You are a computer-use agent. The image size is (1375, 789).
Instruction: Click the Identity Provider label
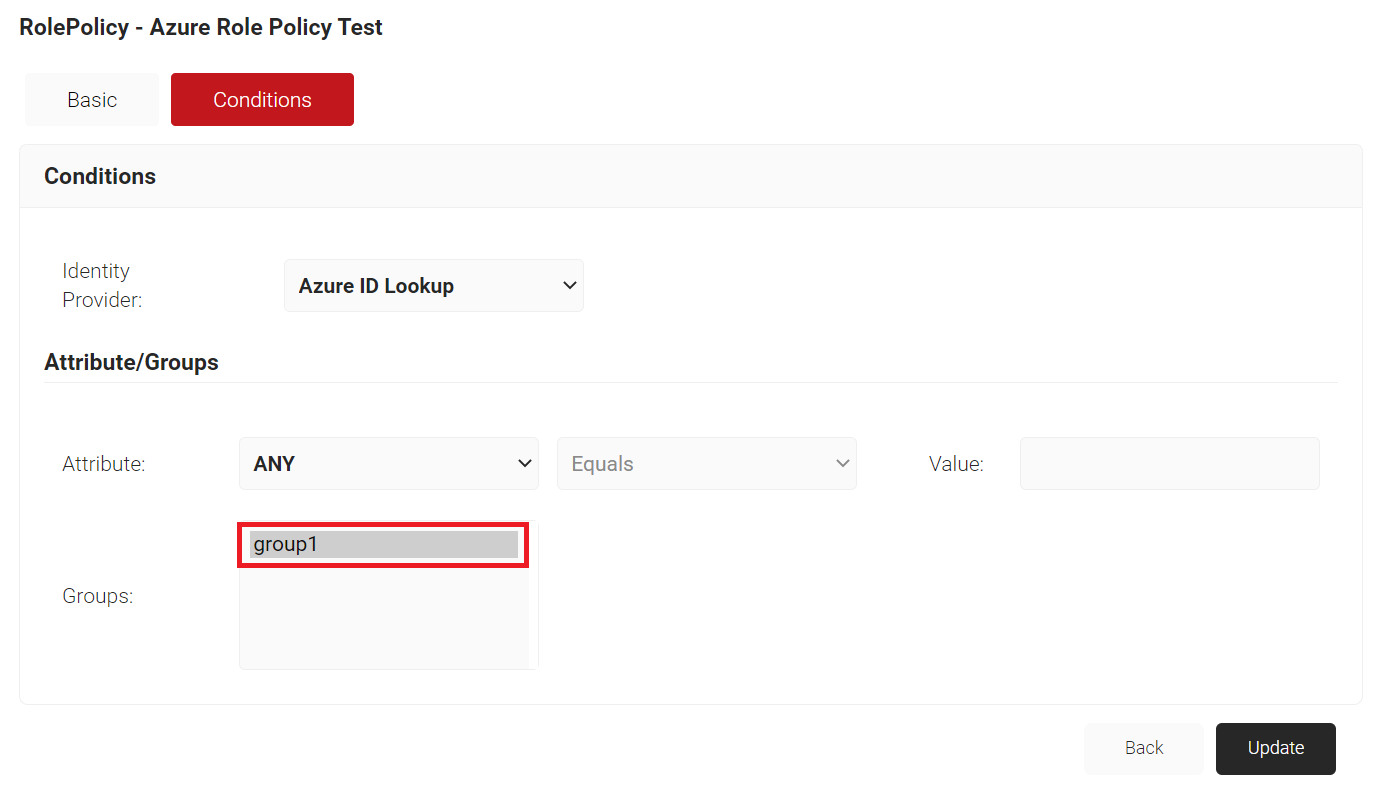[102, 285]
